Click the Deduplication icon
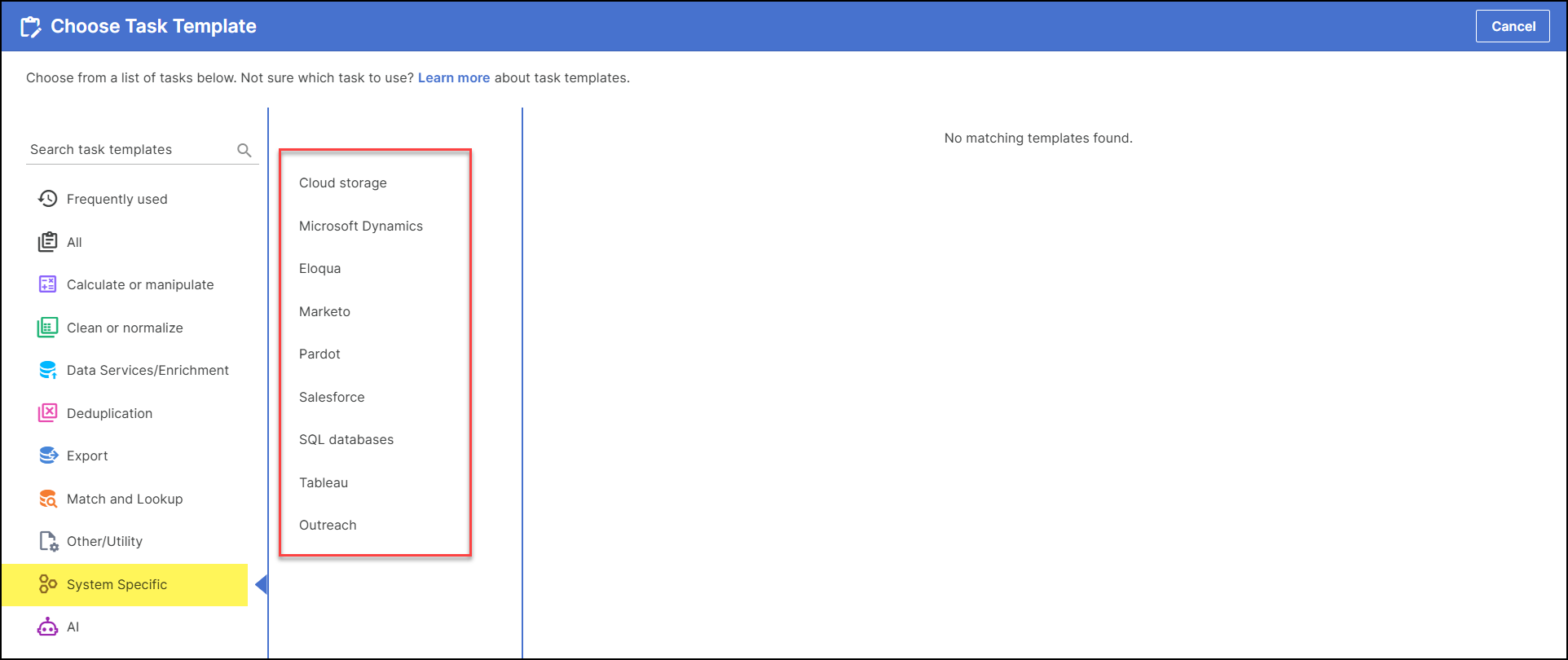 coord(48,413)
